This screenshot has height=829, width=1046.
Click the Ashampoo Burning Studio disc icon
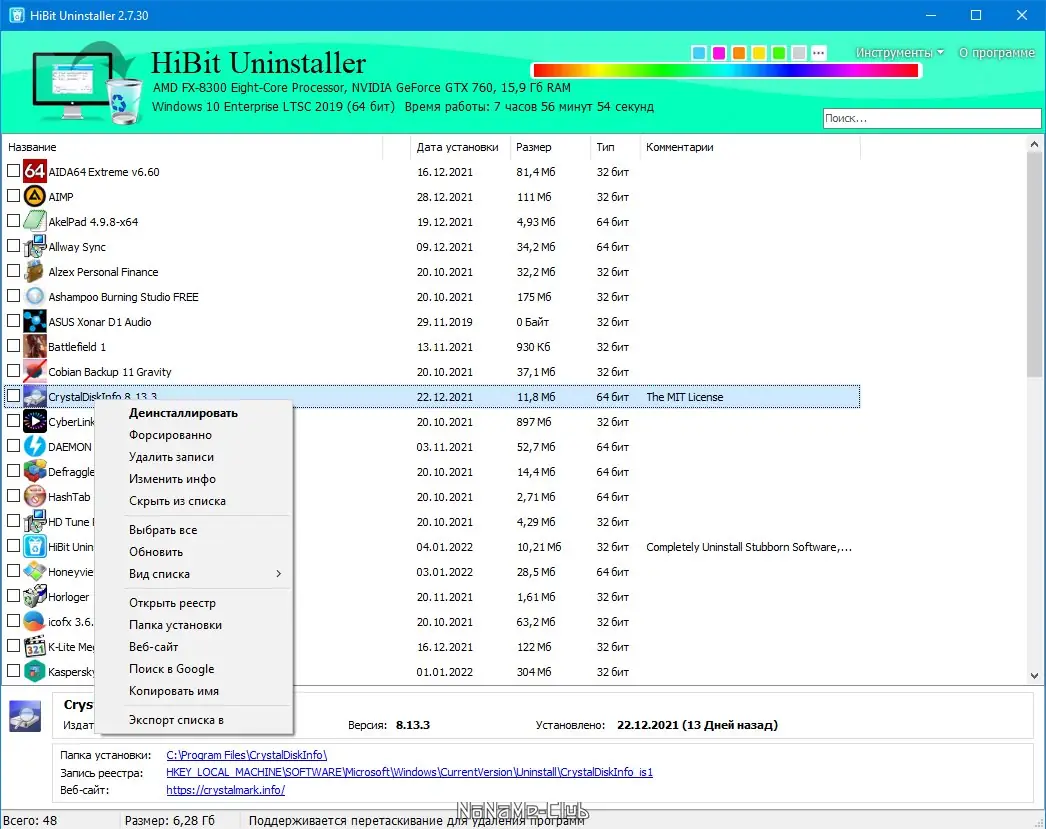pos(35,297)
